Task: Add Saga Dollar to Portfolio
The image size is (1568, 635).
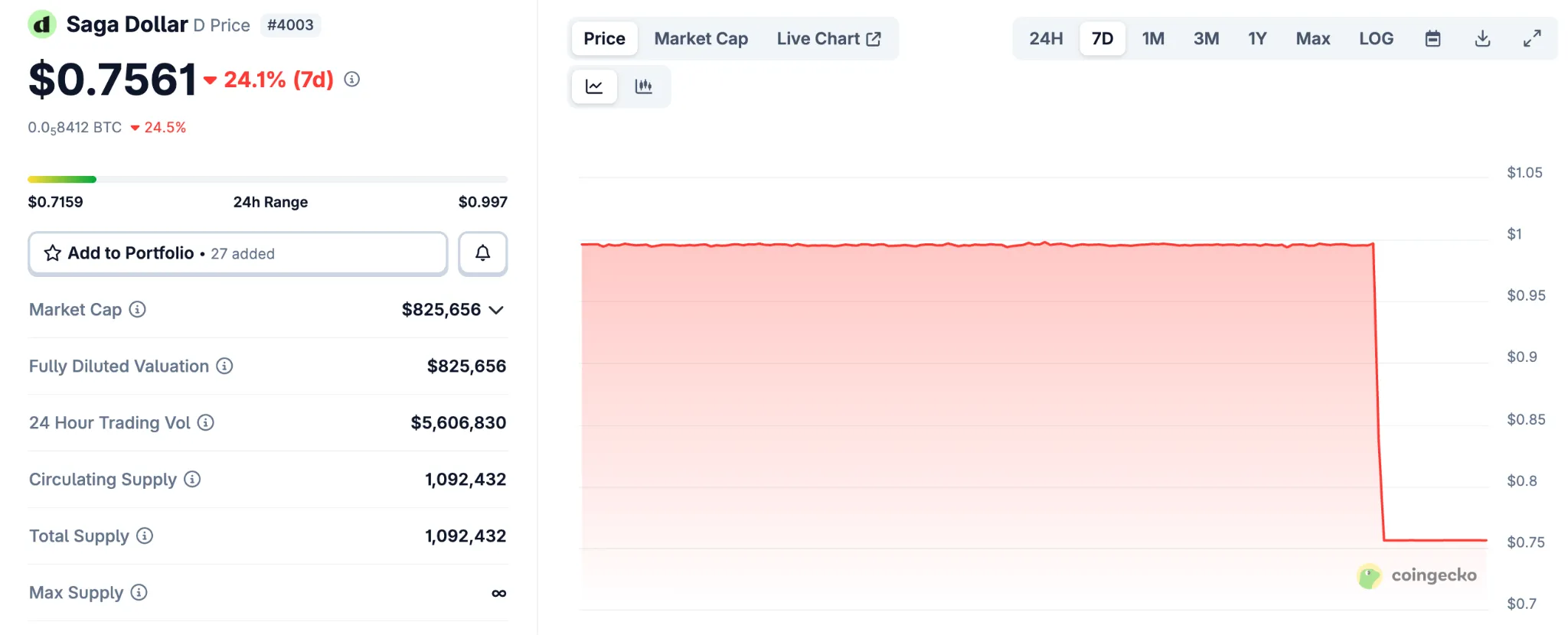Action: [x=237, y=253]
